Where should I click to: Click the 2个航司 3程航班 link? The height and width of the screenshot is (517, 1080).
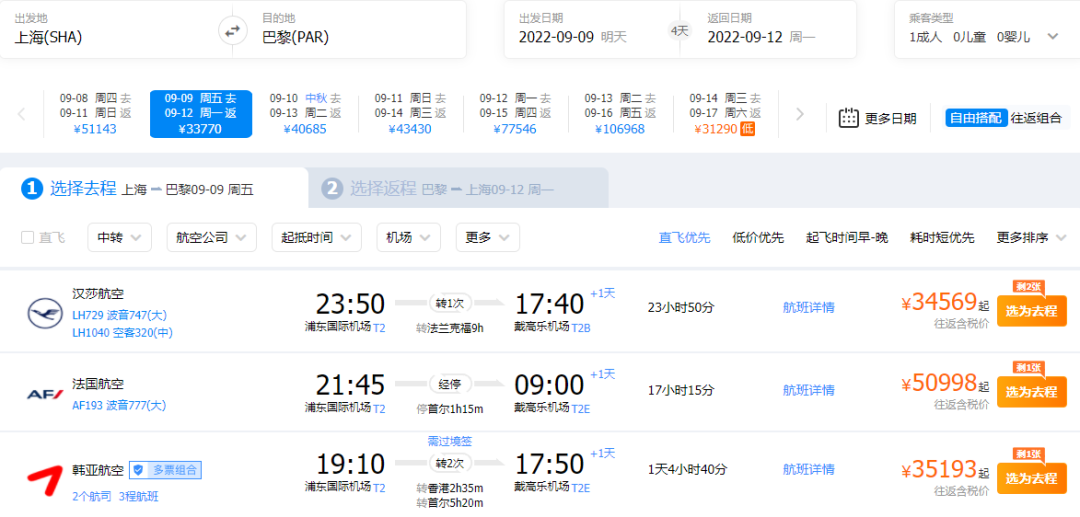(x=115, y=496)
